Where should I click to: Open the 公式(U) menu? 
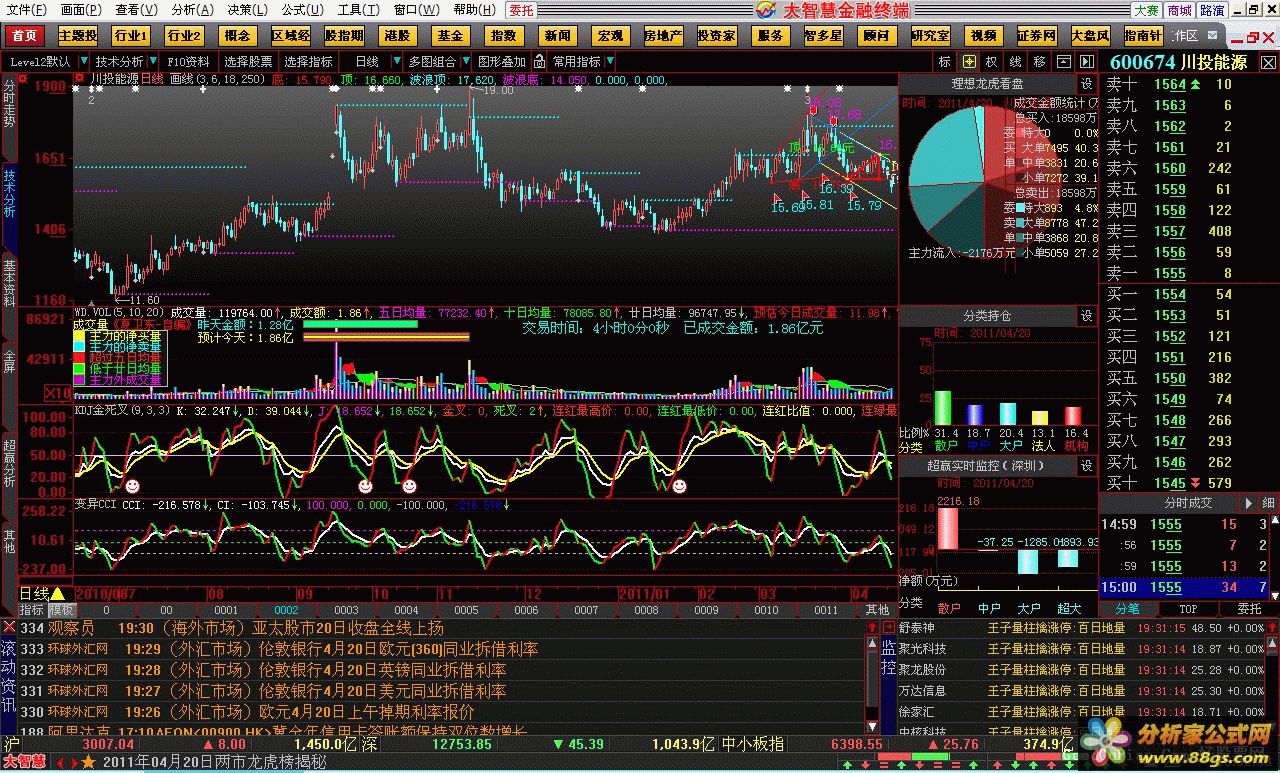[301, 10]
